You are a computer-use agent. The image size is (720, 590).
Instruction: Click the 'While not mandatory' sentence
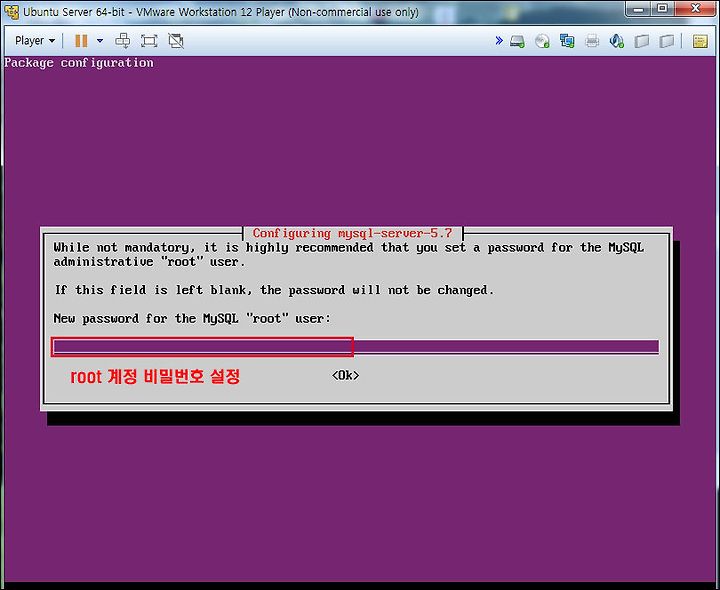349,255
